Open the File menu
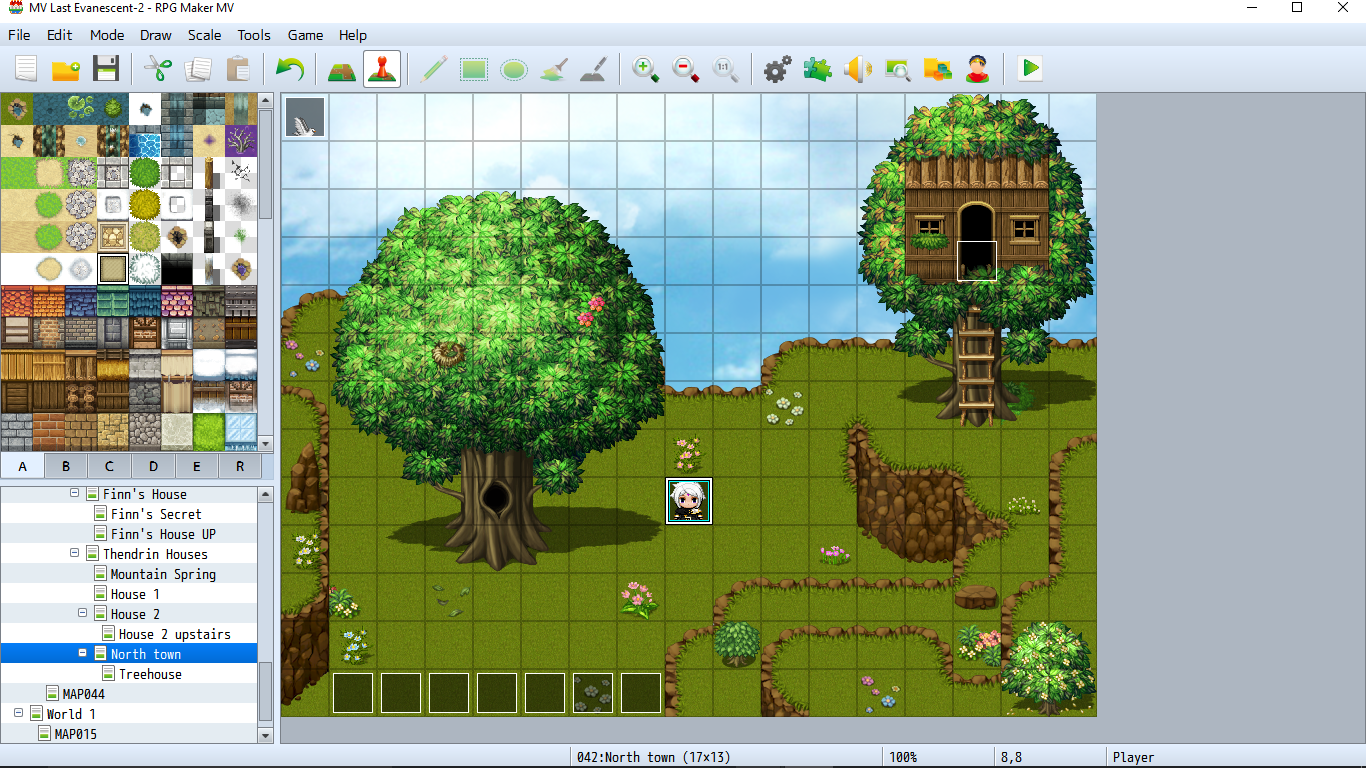This screenshot has height=768, width=1366. point(19,35)
